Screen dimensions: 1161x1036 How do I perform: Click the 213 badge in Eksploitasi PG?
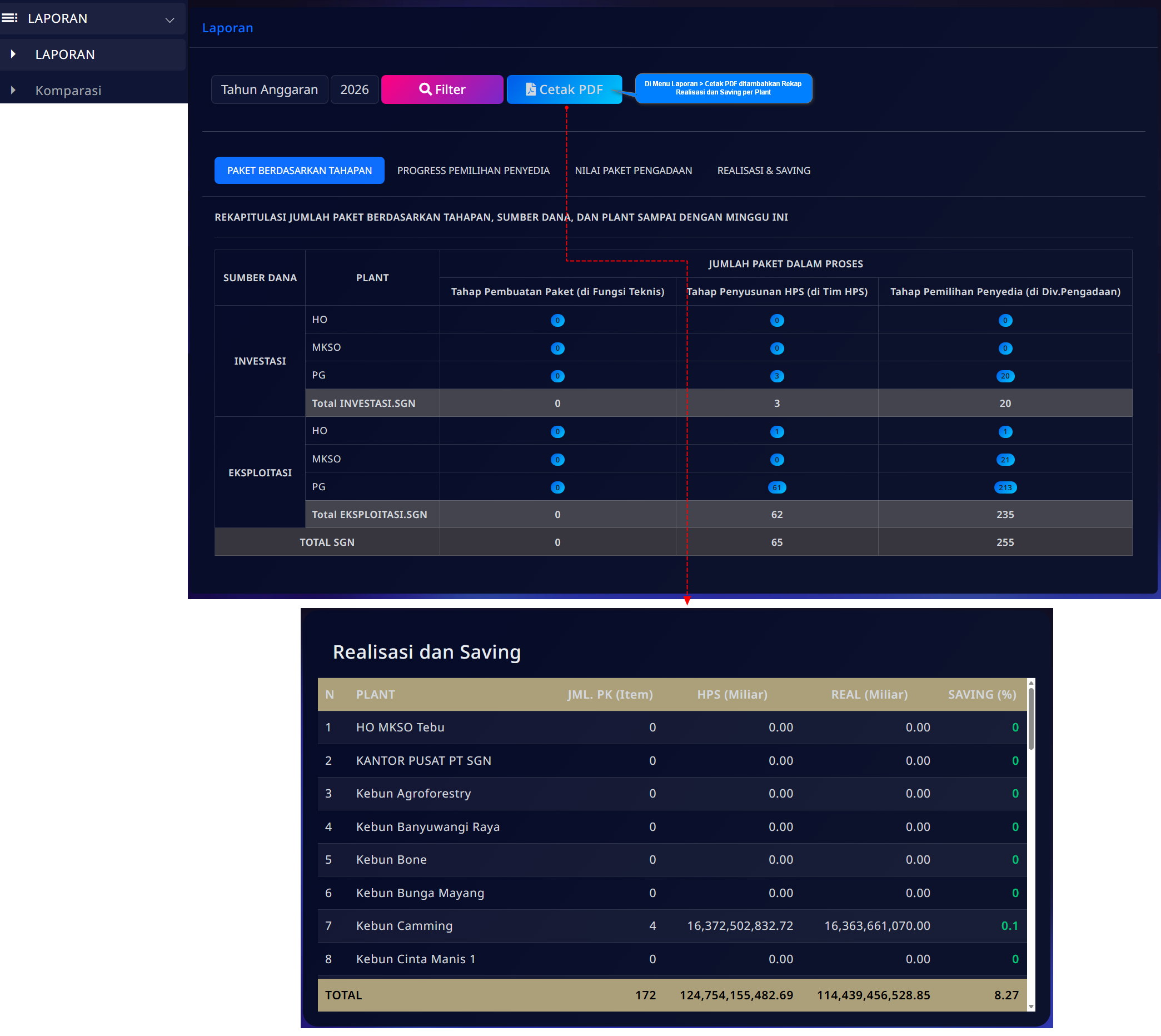1005,487
